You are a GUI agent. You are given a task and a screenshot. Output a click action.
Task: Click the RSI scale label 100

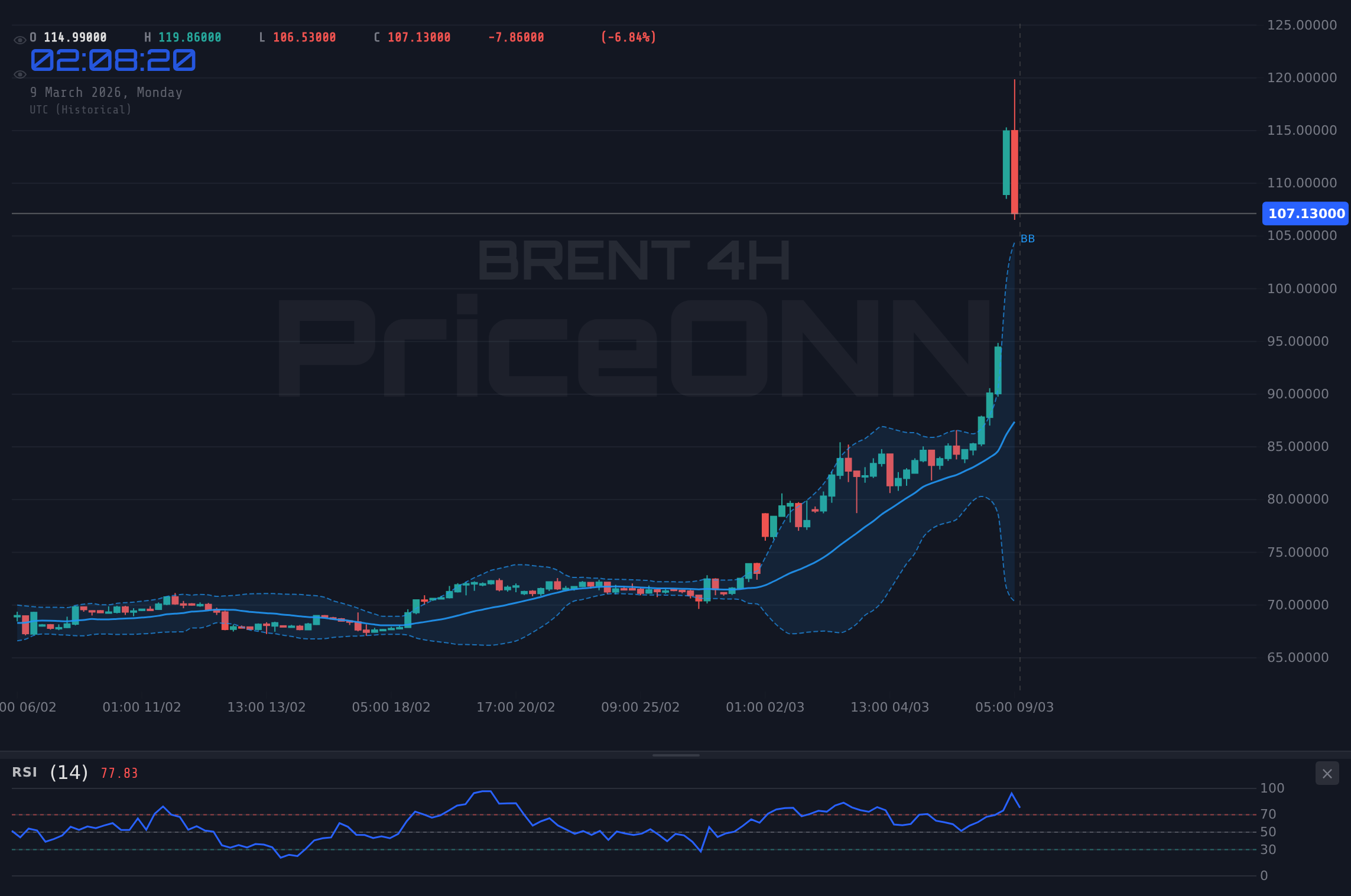(x=1272, y=788)
